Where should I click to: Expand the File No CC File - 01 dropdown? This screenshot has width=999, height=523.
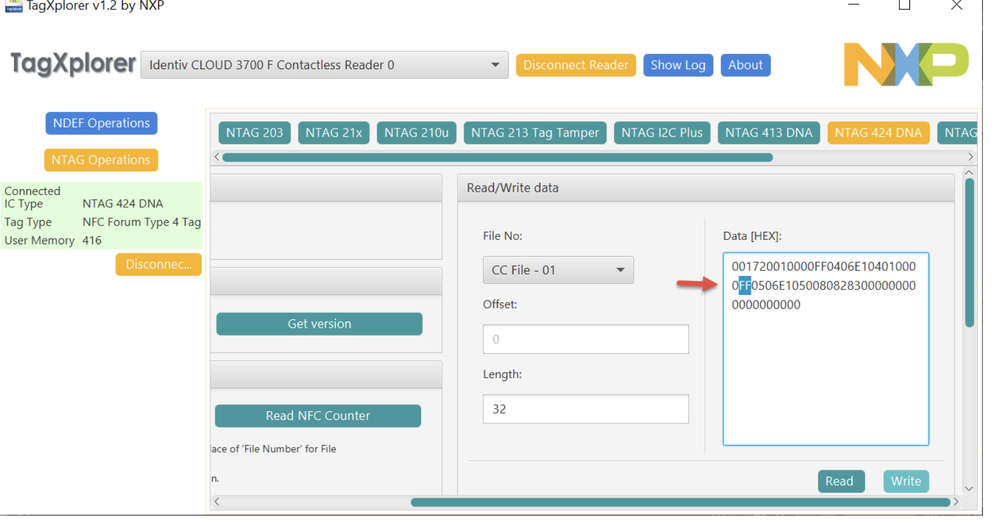tap(558, 270)
